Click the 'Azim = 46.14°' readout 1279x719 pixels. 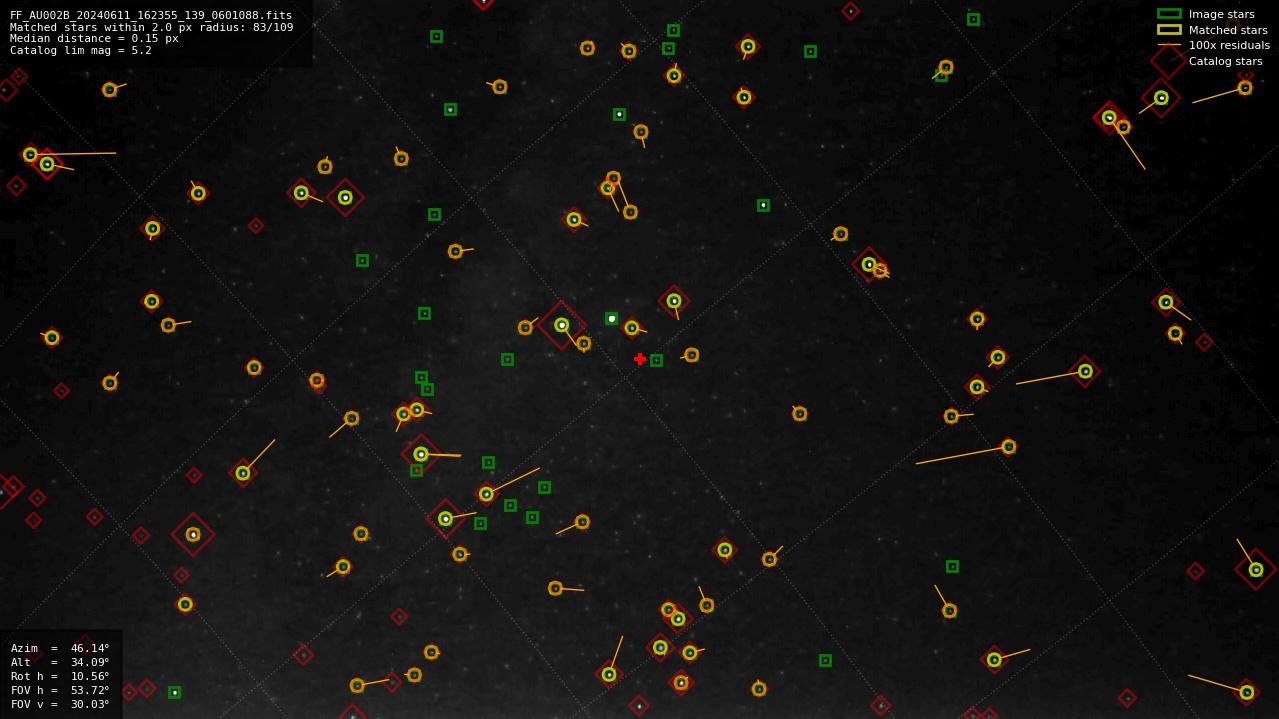[60, 648]
